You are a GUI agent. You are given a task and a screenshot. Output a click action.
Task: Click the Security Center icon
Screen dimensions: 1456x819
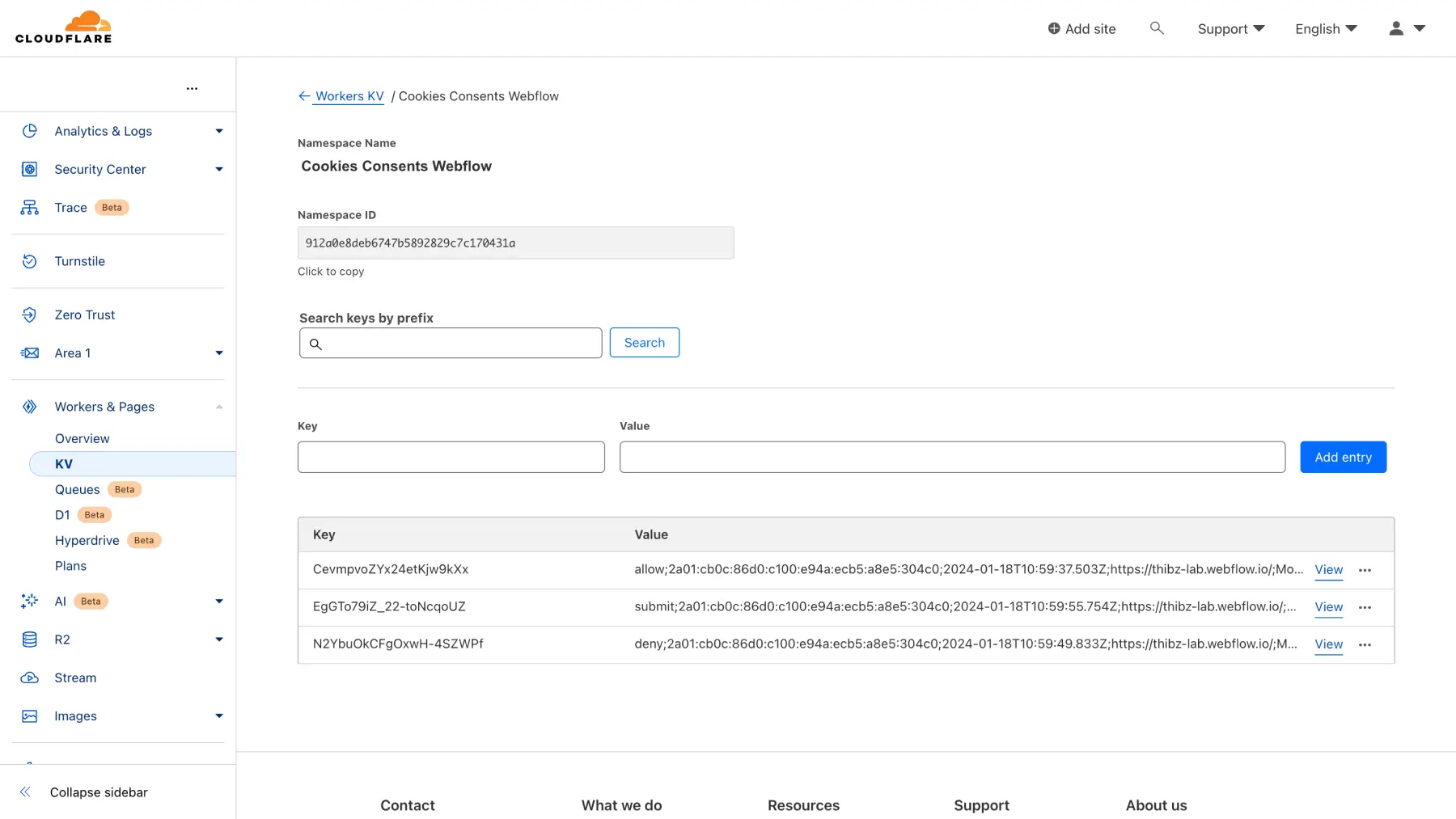click(x=30, y=169)
